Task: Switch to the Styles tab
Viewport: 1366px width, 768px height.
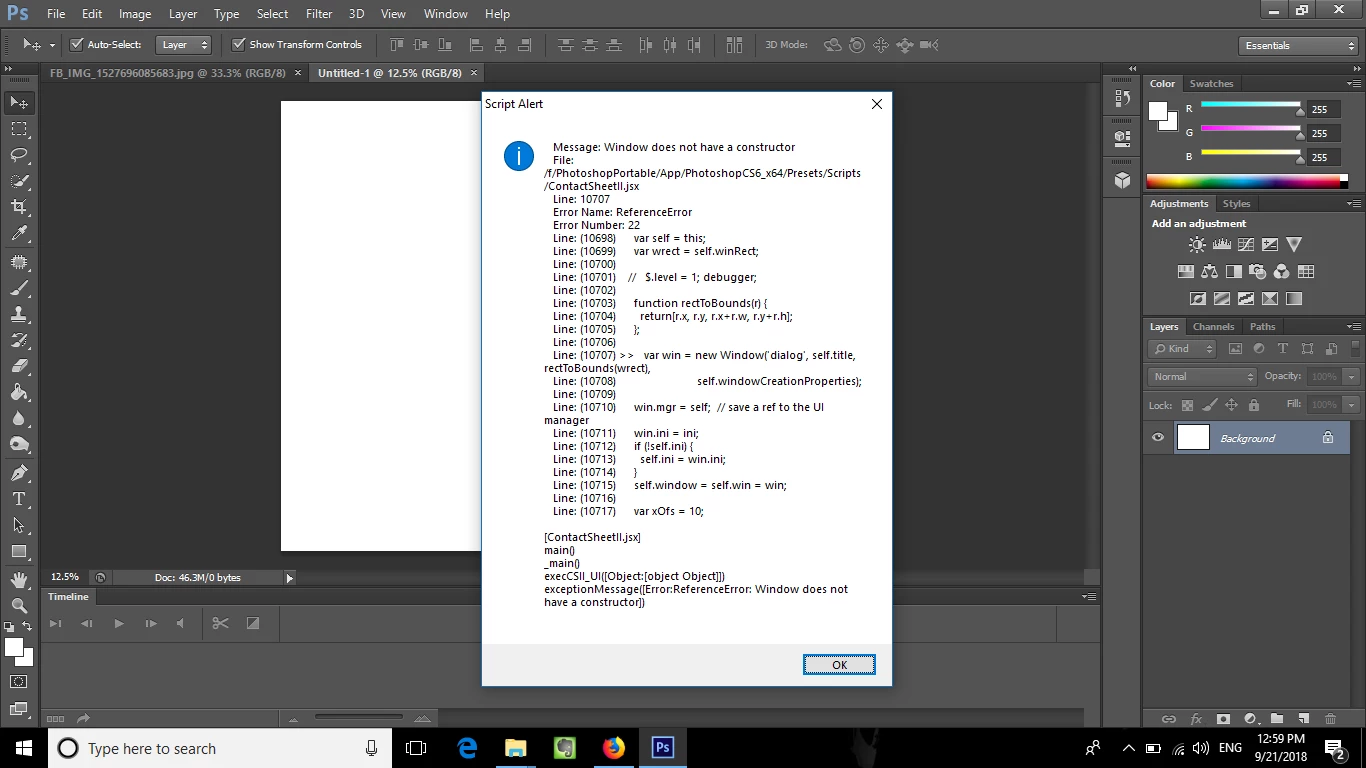Action: [x=1236, y=204]
